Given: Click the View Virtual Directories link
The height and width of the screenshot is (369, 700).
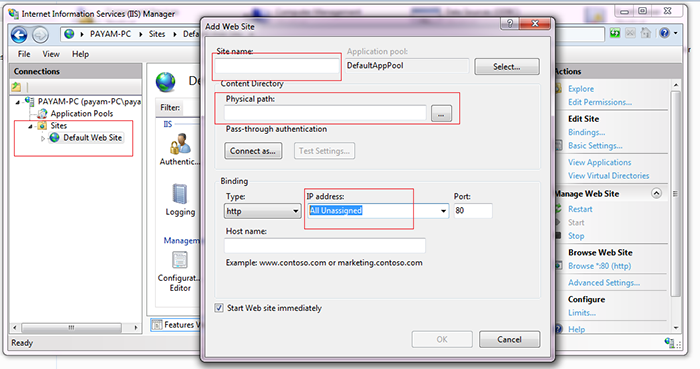Looking at the screenshot, I should (608, 176).
